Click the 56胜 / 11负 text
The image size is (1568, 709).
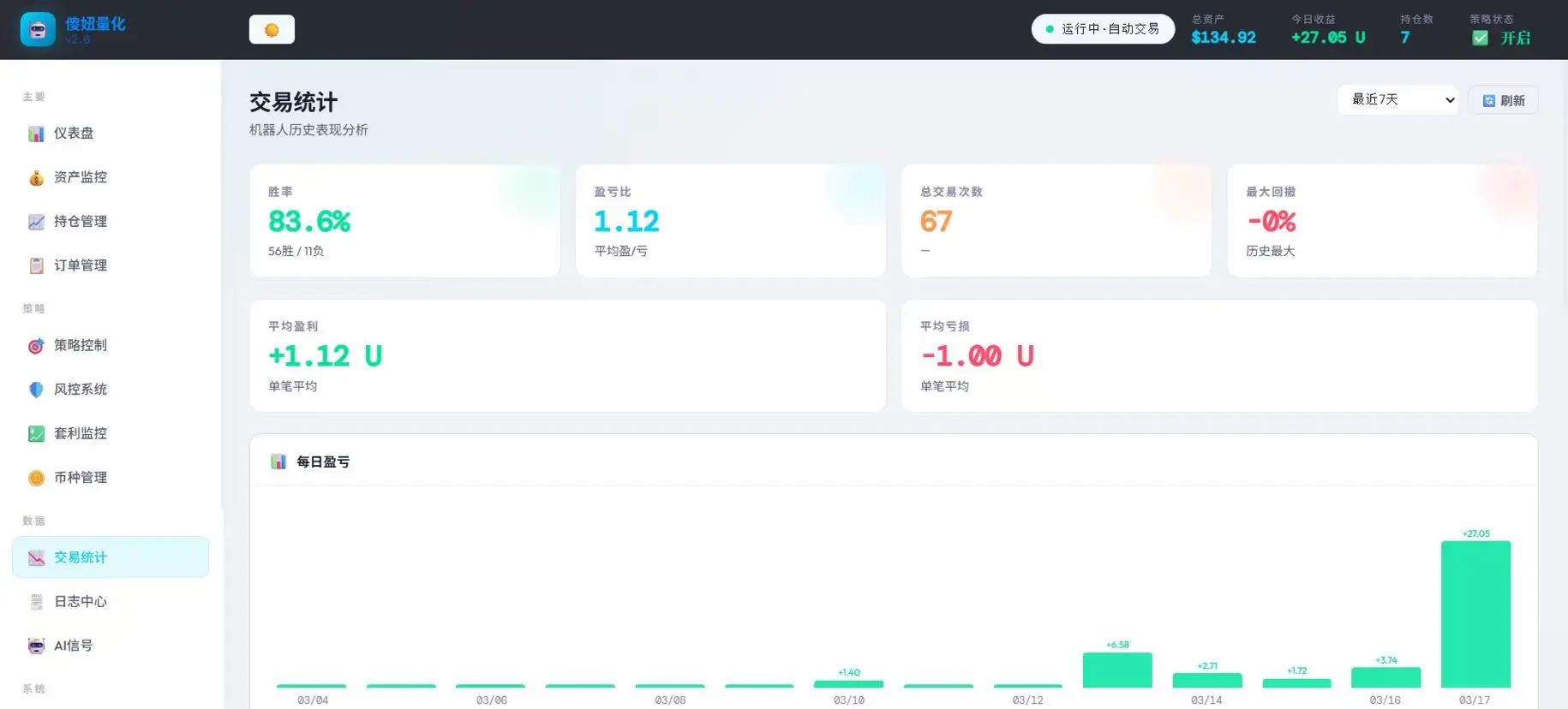click(x=296, y=251)
